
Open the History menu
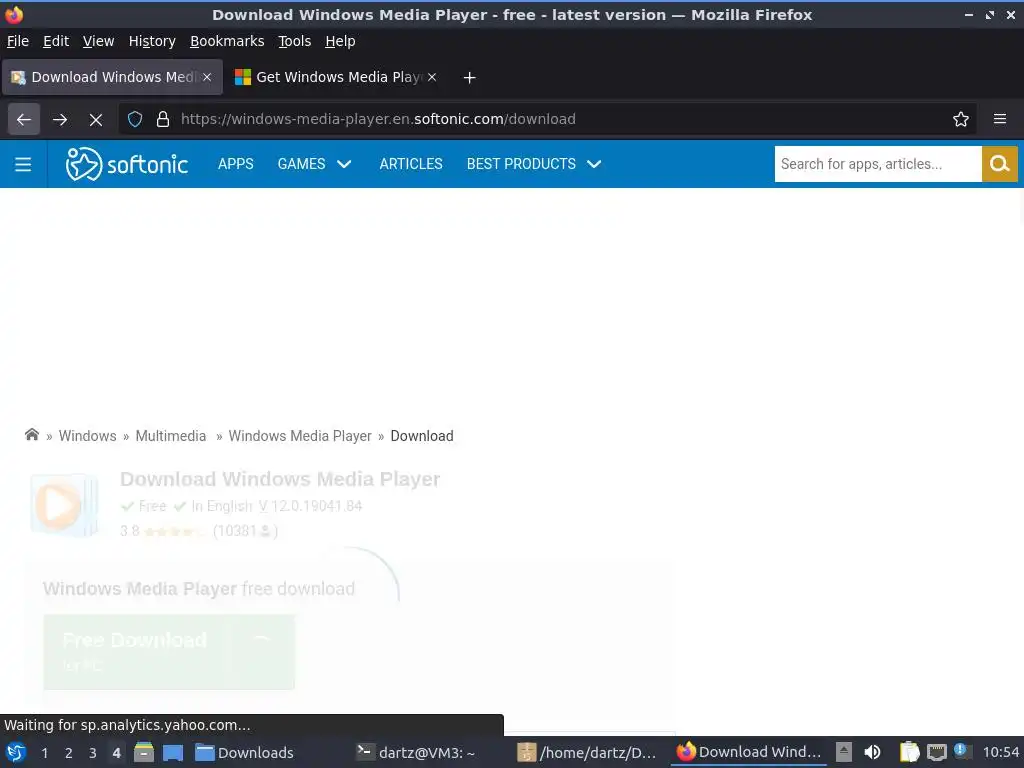(152, 41)
